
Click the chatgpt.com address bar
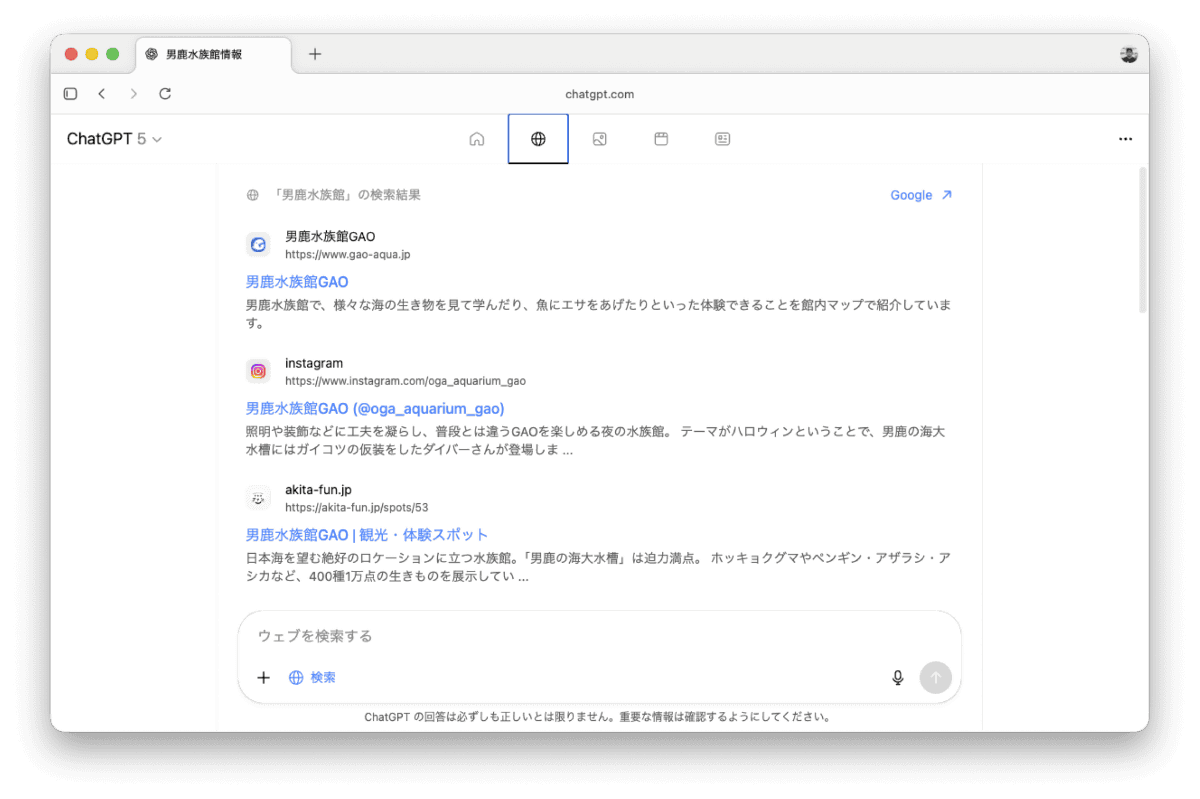point(600,94)
